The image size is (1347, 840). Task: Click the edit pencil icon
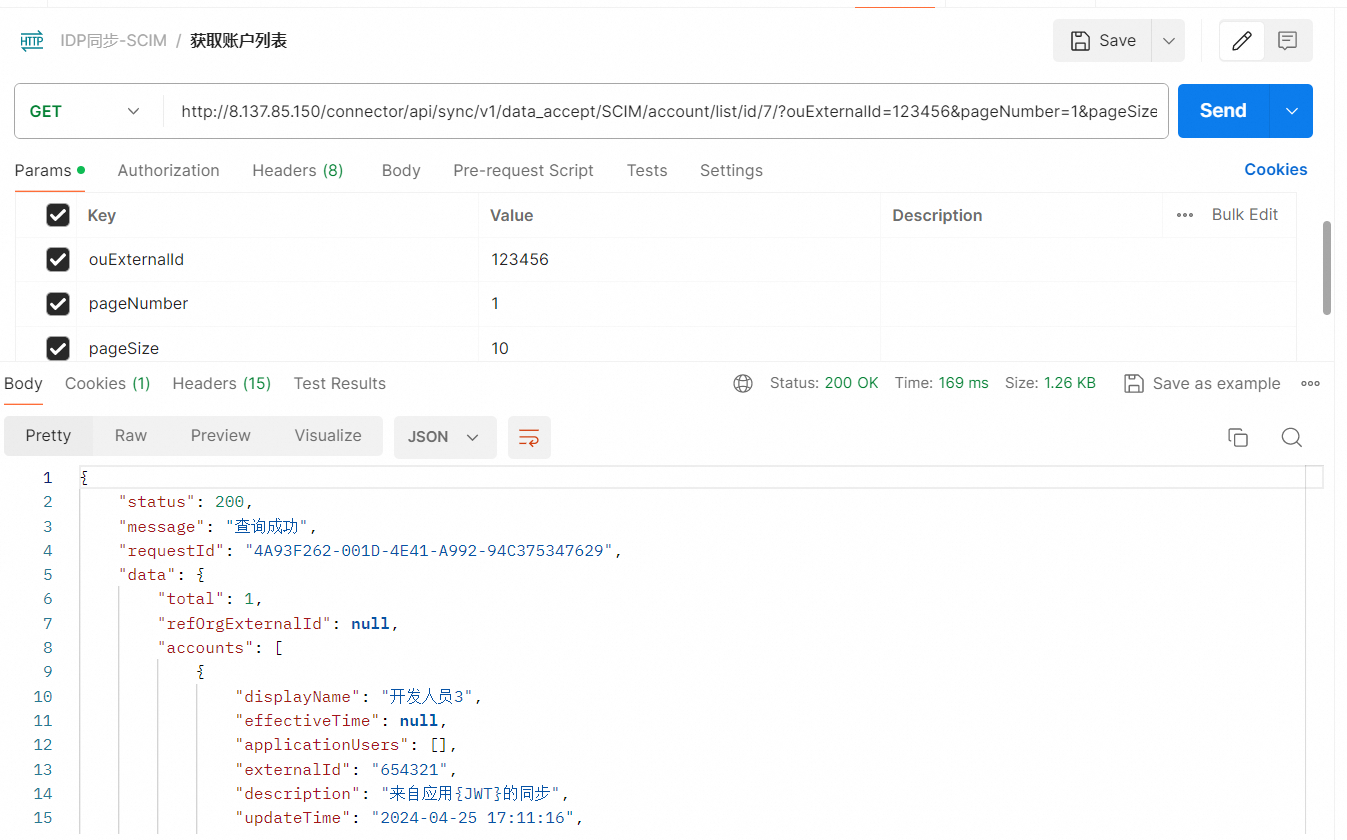[1242, 41]
